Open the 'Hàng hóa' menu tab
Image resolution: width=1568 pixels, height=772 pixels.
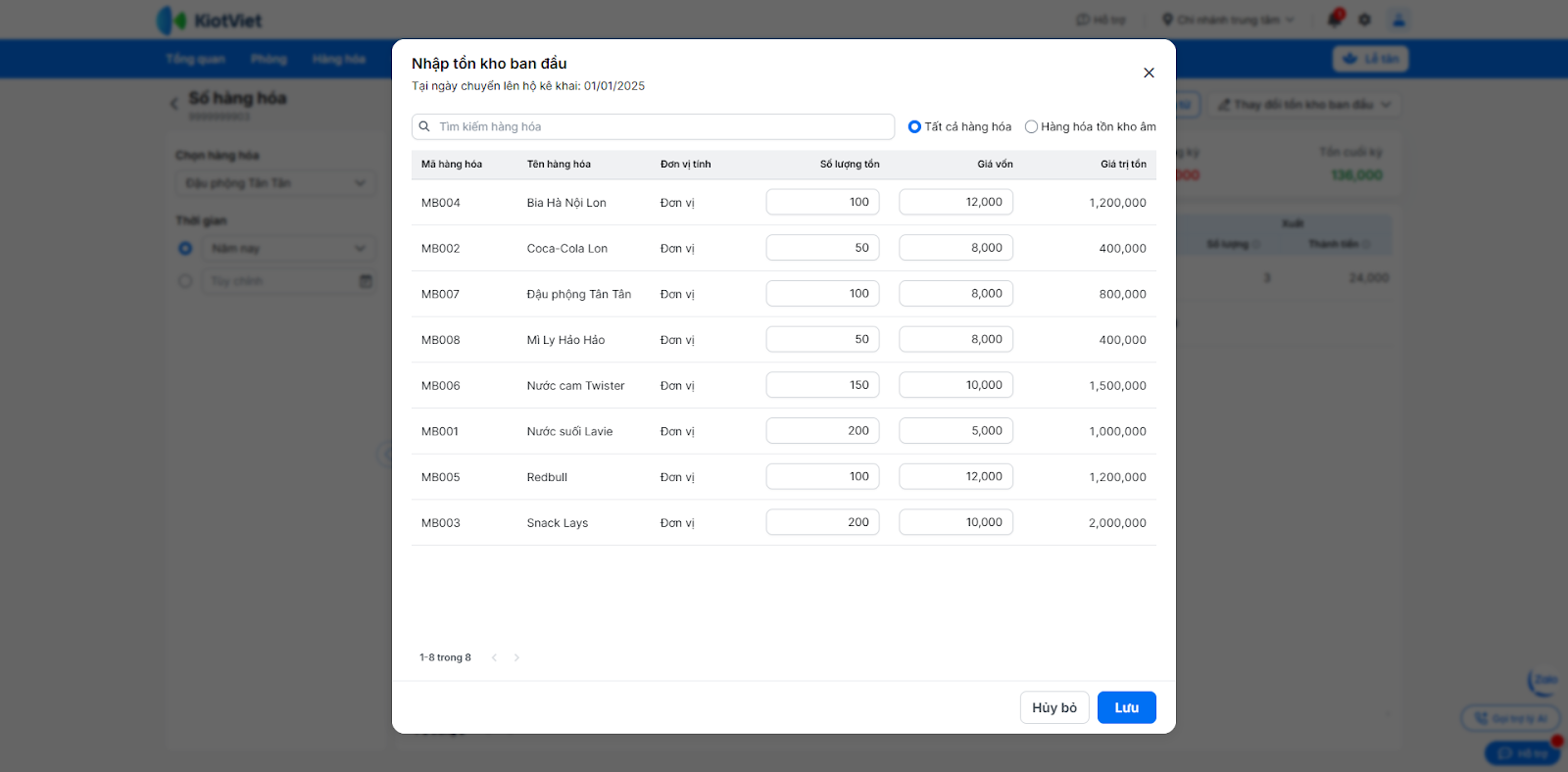point(339,59)
